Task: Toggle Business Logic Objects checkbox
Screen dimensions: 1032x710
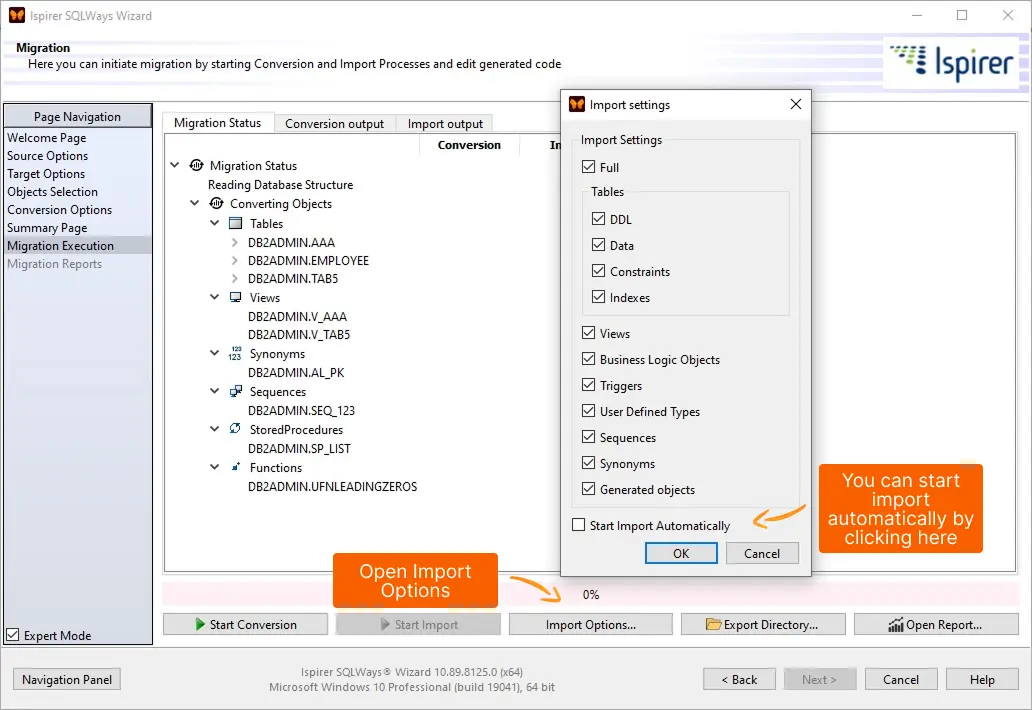Action: pos(588,359)
